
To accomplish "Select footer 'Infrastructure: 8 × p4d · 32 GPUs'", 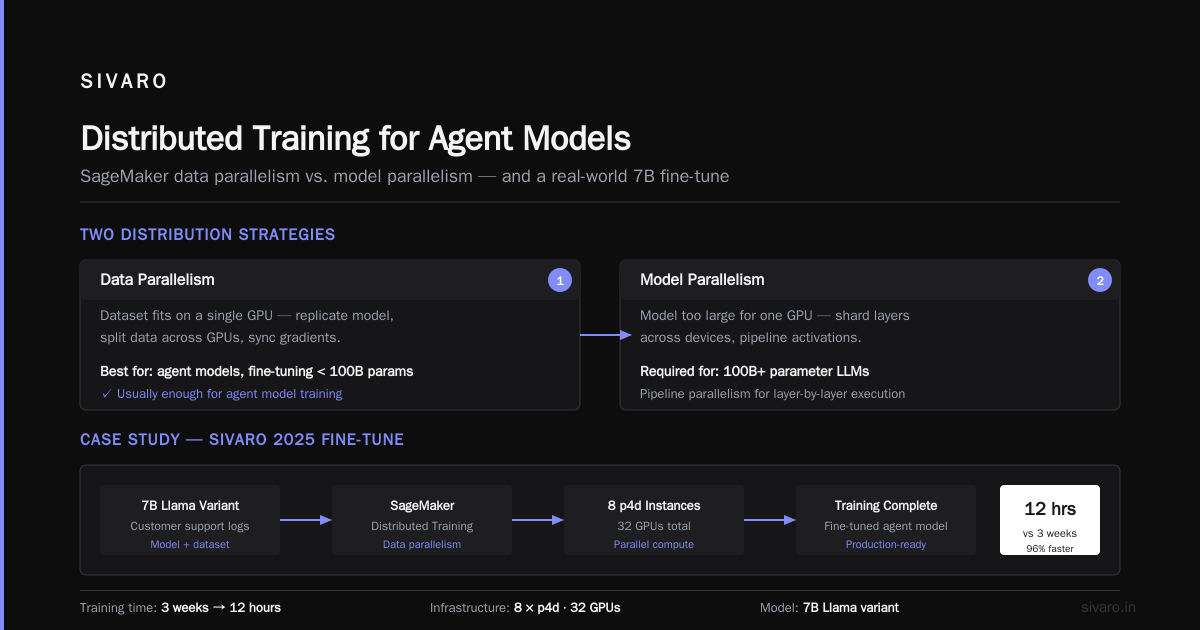I will click(x=525, y=607).
